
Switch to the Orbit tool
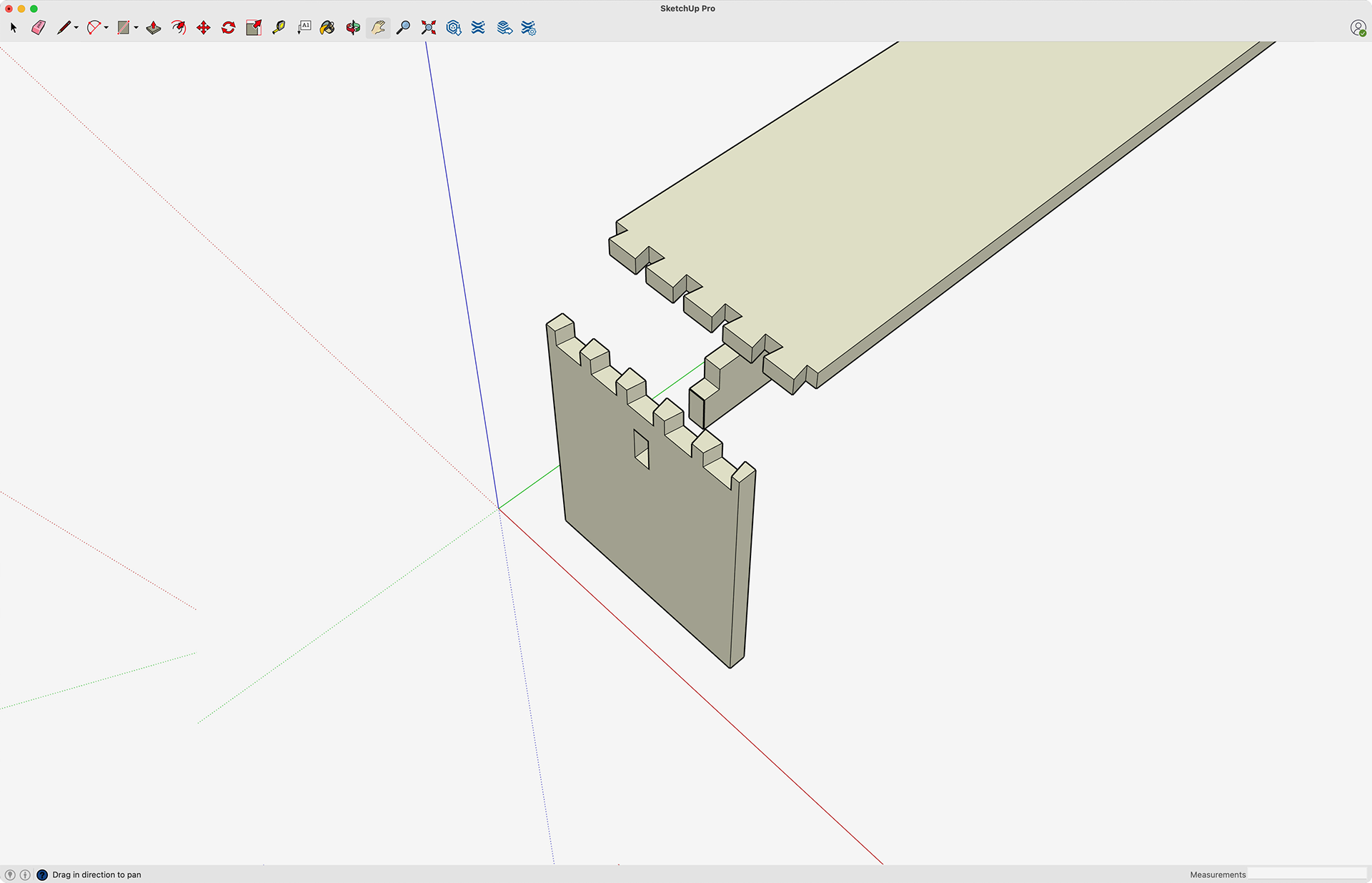point(353,28)
